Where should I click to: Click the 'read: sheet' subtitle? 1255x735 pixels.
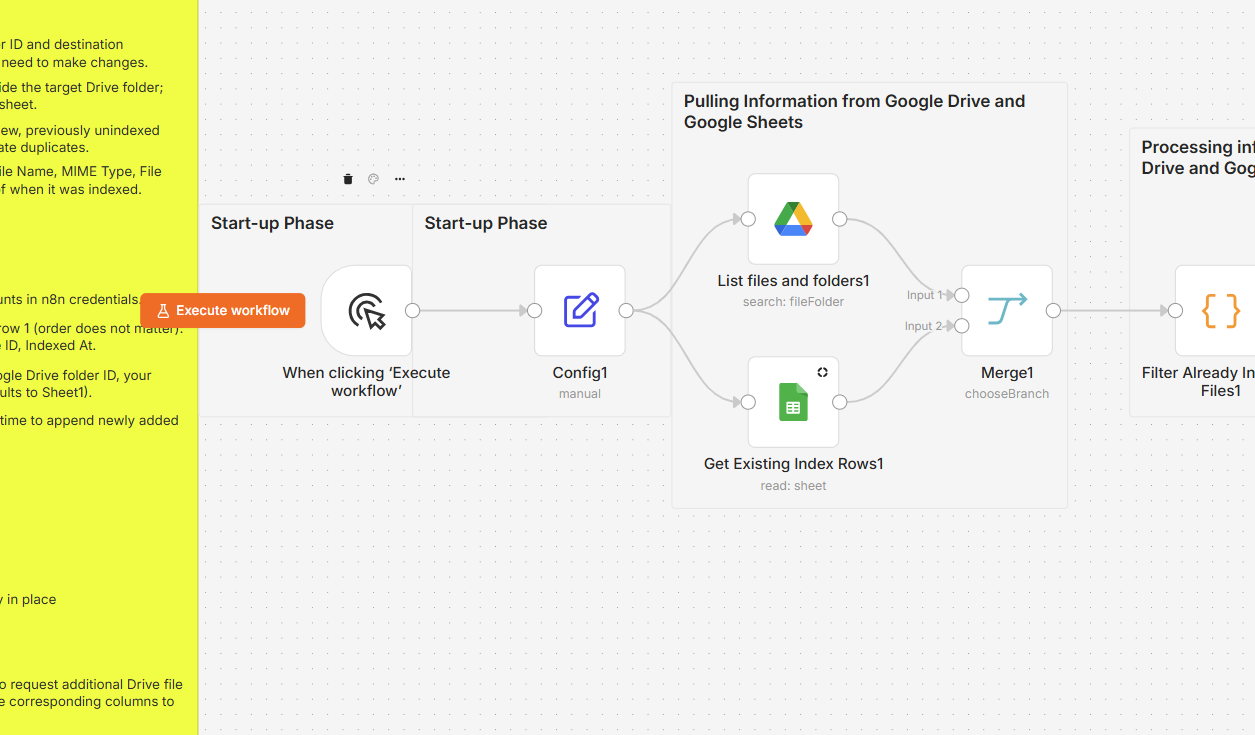click(794, 486)
